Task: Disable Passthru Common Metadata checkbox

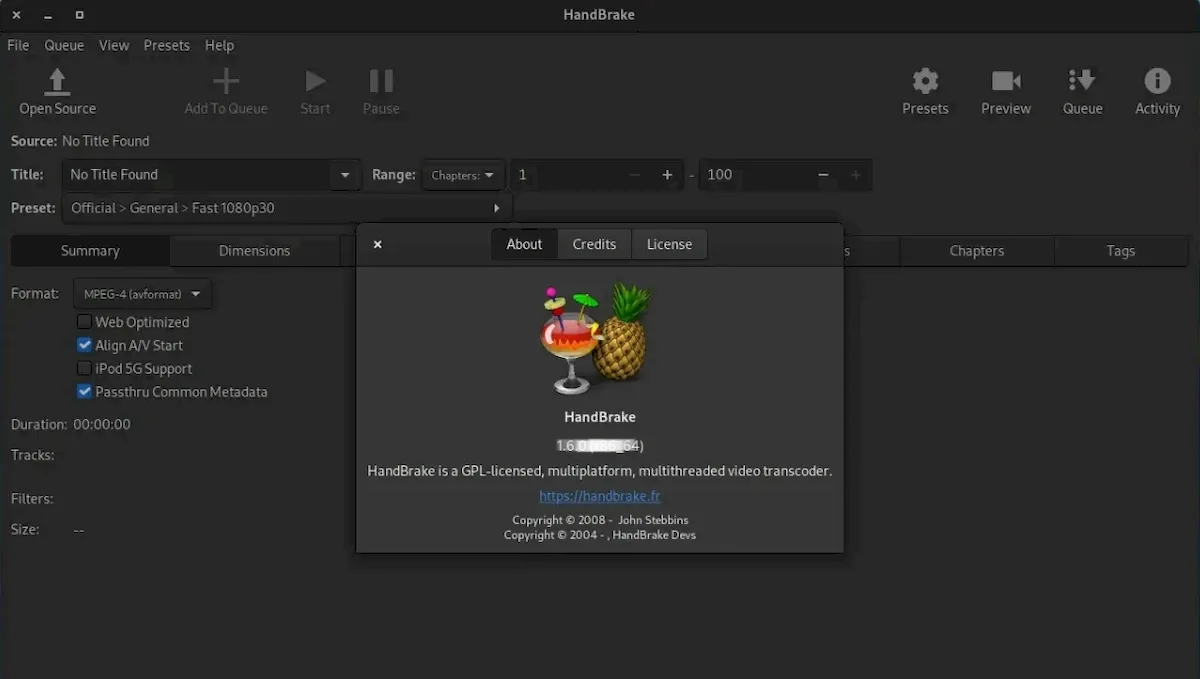Action: (84, 392)
